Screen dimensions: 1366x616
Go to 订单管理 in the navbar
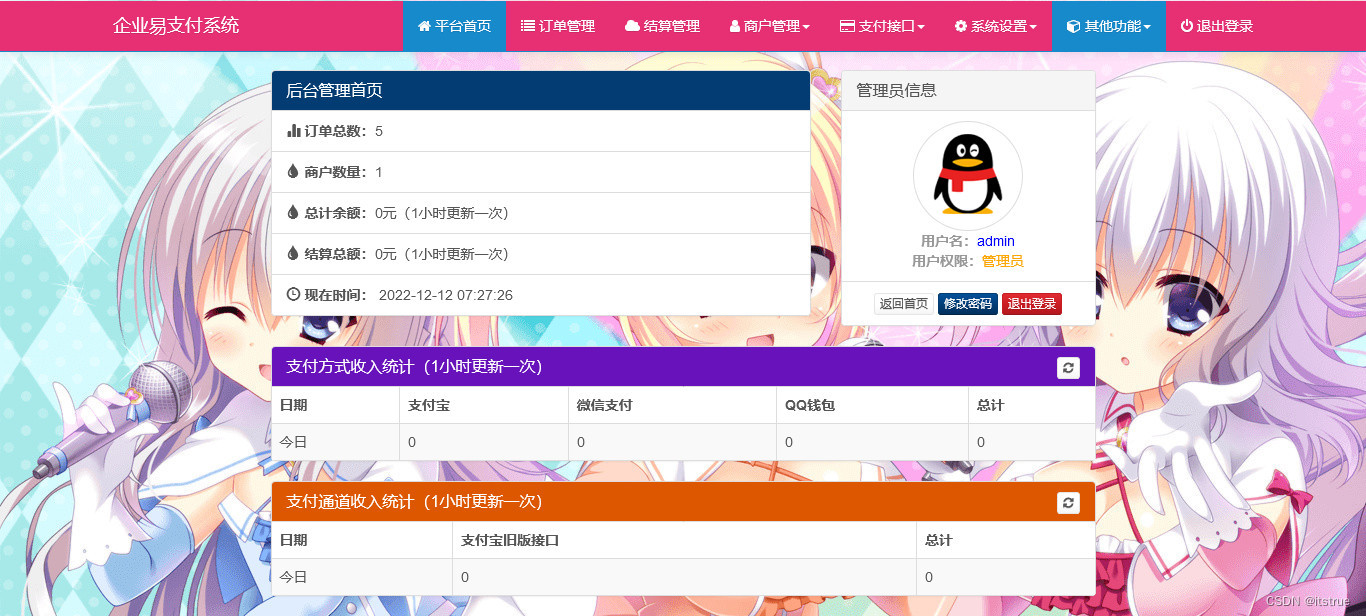coord(558,26)
